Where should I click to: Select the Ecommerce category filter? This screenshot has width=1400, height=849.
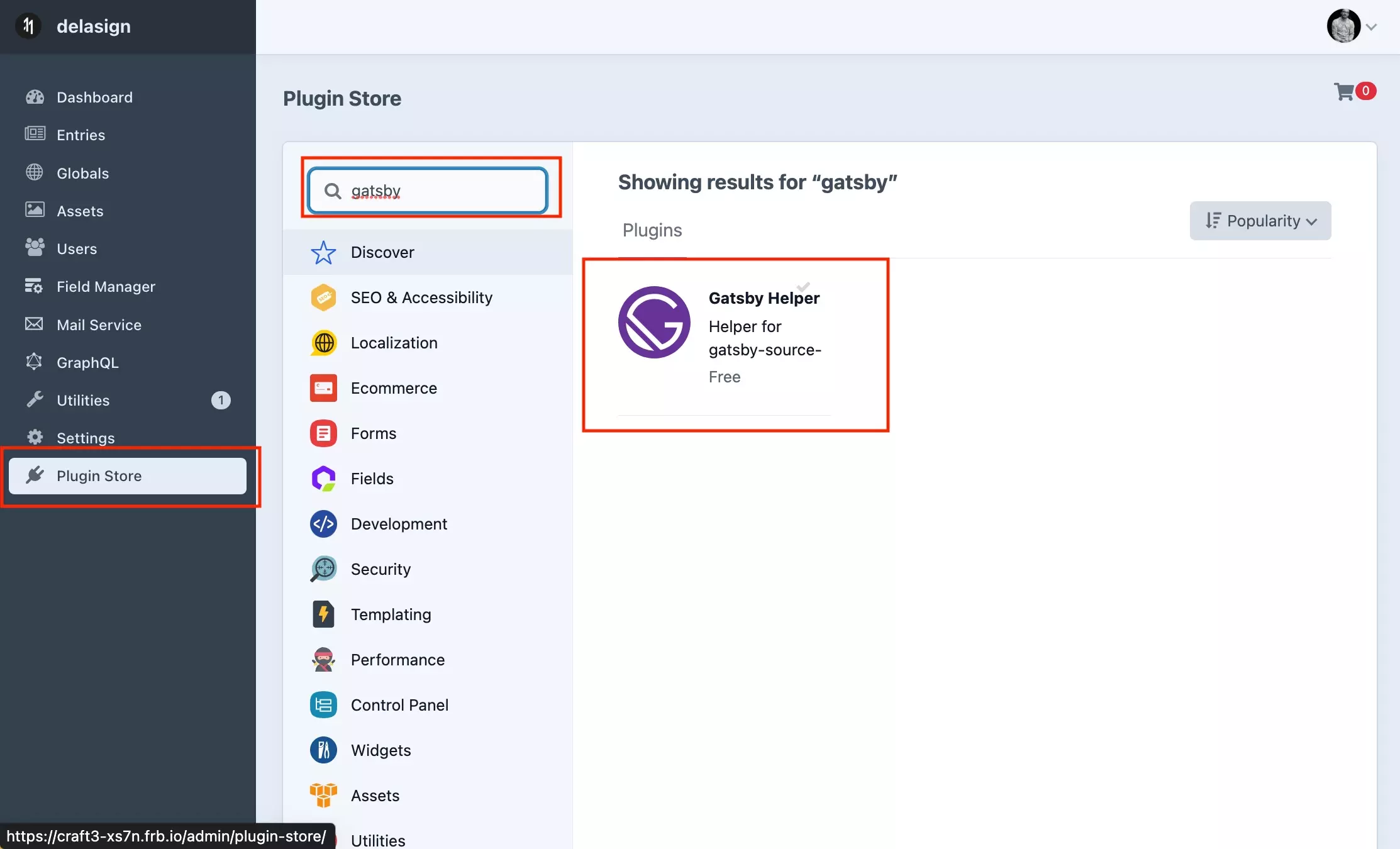tap(393, 388)
